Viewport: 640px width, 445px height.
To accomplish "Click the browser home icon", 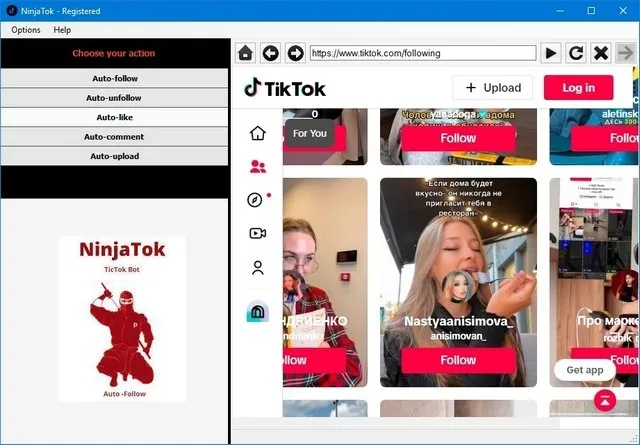I will (245, 53).
